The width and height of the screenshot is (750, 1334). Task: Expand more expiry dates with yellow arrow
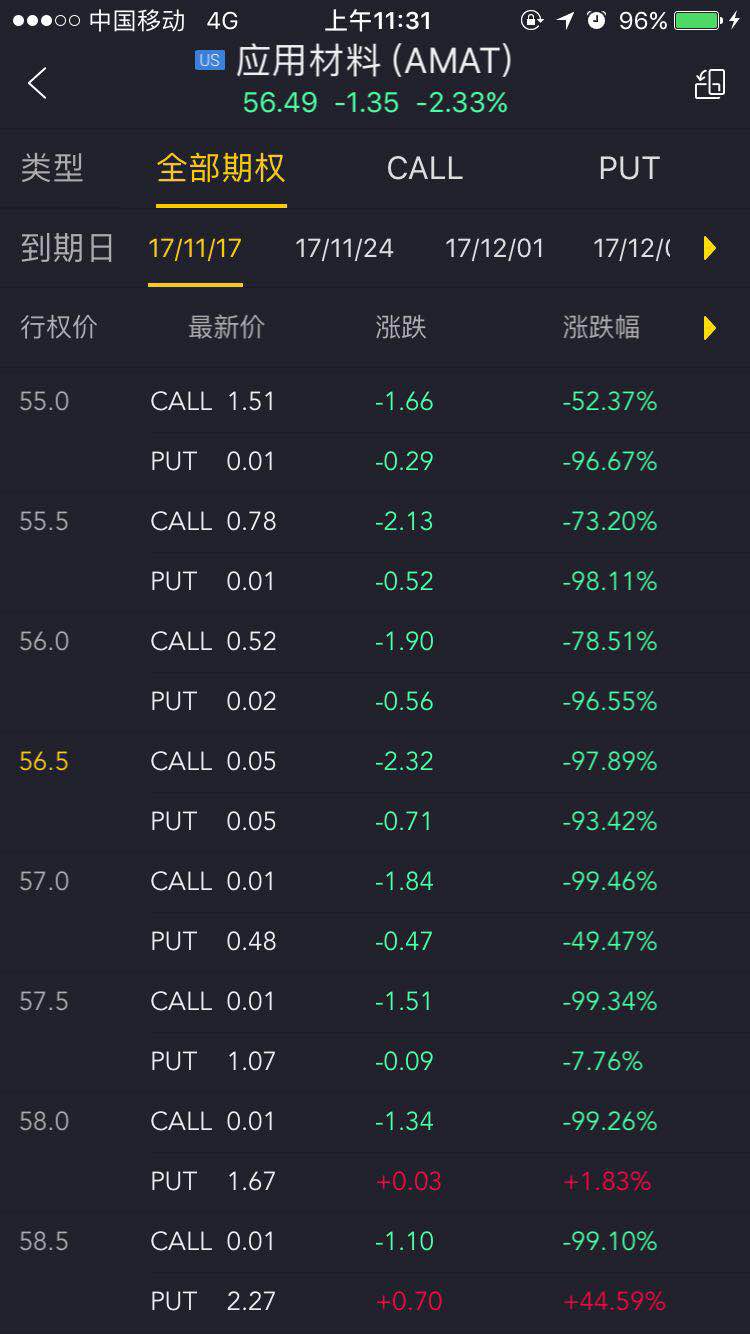coord(709,248)
